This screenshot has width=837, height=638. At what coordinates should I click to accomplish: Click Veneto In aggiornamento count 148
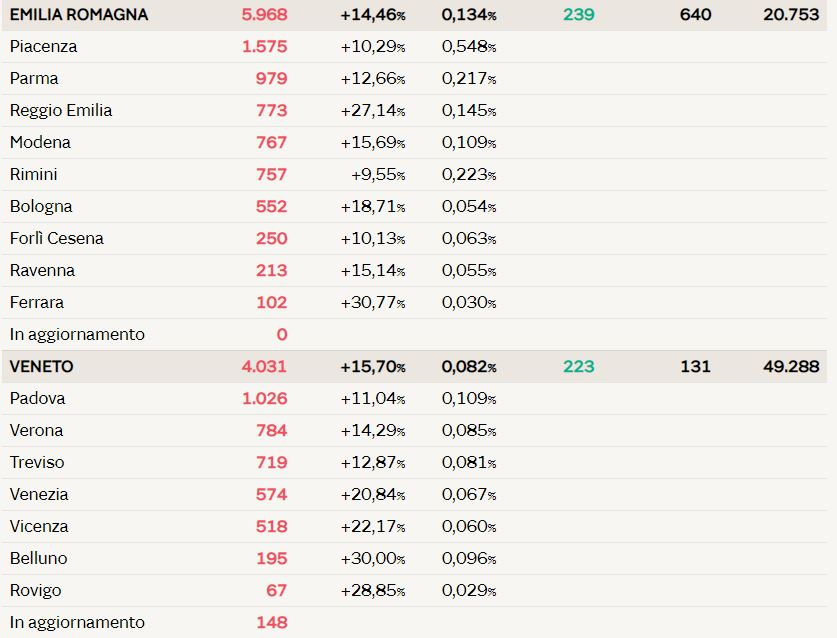click(x=272, y=623)
